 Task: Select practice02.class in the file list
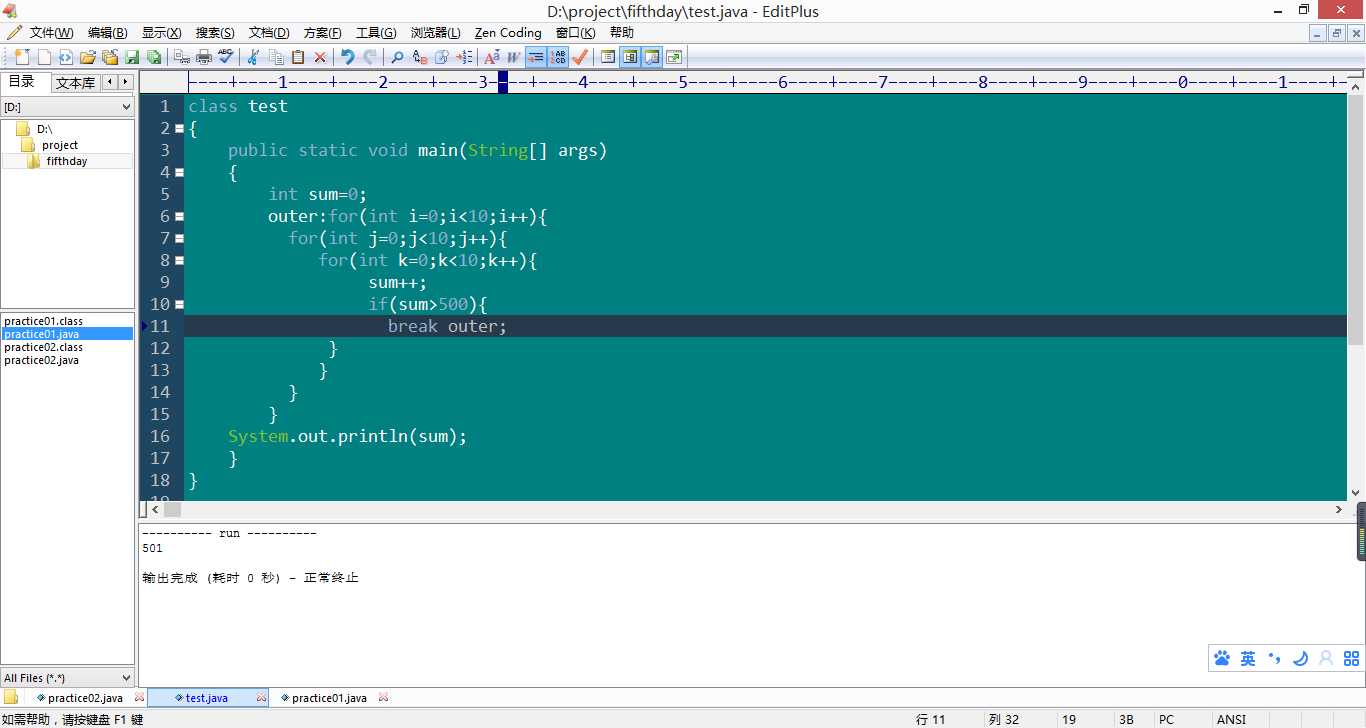pyautogui.click(x=43, y=347)
